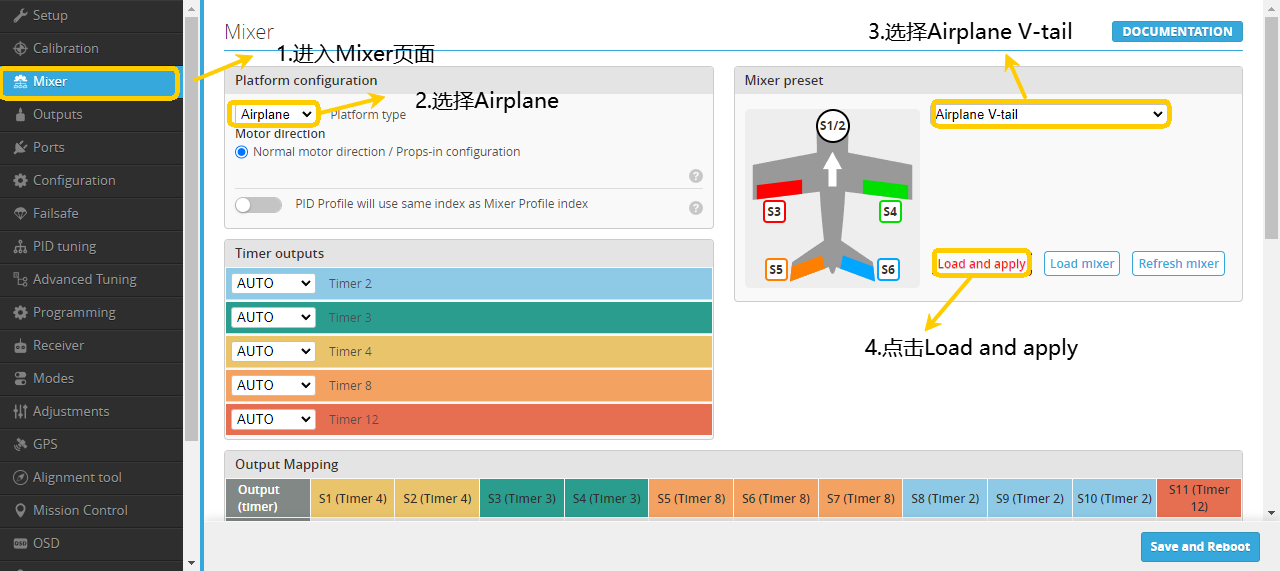Click the airplane V-tail preset diagram
The image size is (1280, 571).
(832, 198)
